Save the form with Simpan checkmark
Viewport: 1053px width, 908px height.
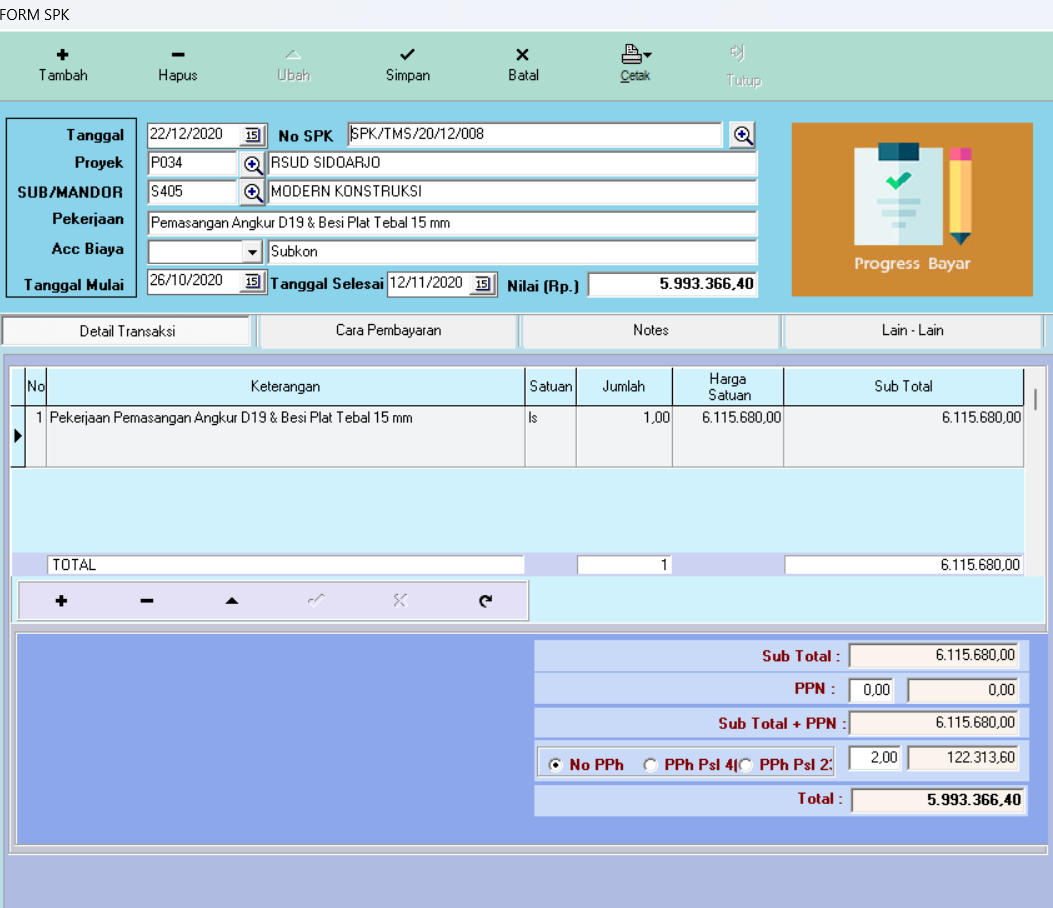[x=407, y=56]
